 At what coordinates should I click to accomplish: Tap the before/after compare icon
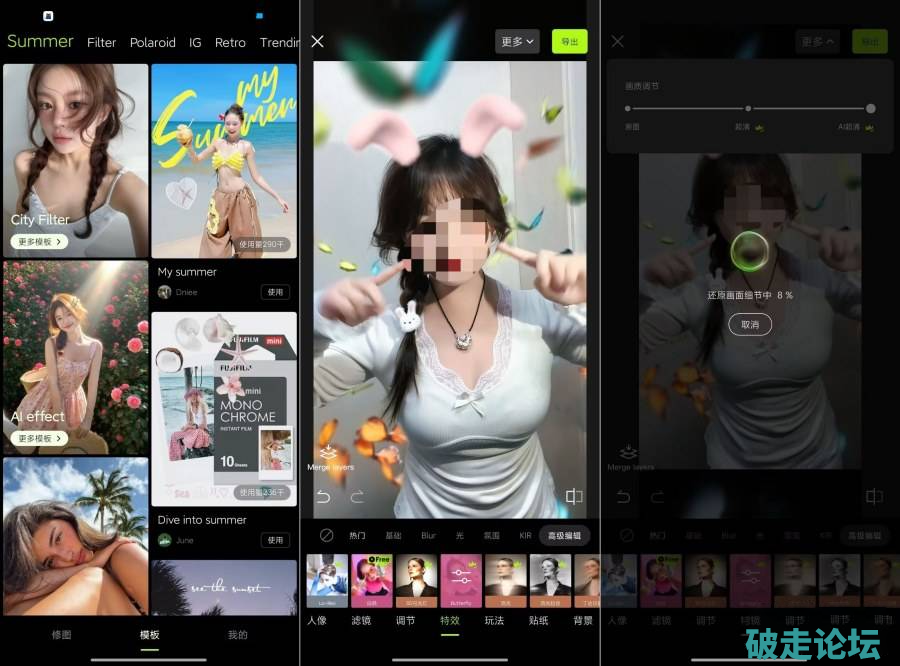coord(574,497)
